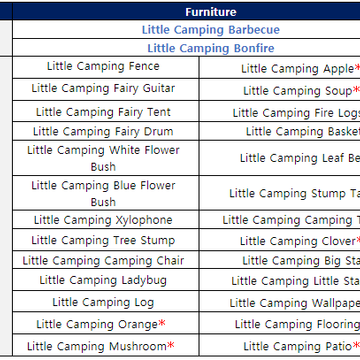
Task: Open the Little Camping Bonfire link
Action: (211, 48)
